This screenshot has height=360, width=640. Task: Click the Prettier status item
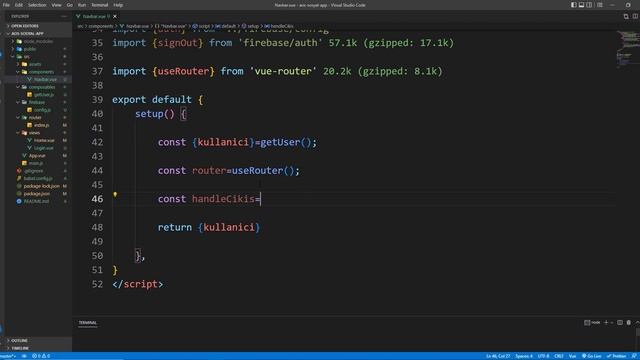tap(617, 356)
